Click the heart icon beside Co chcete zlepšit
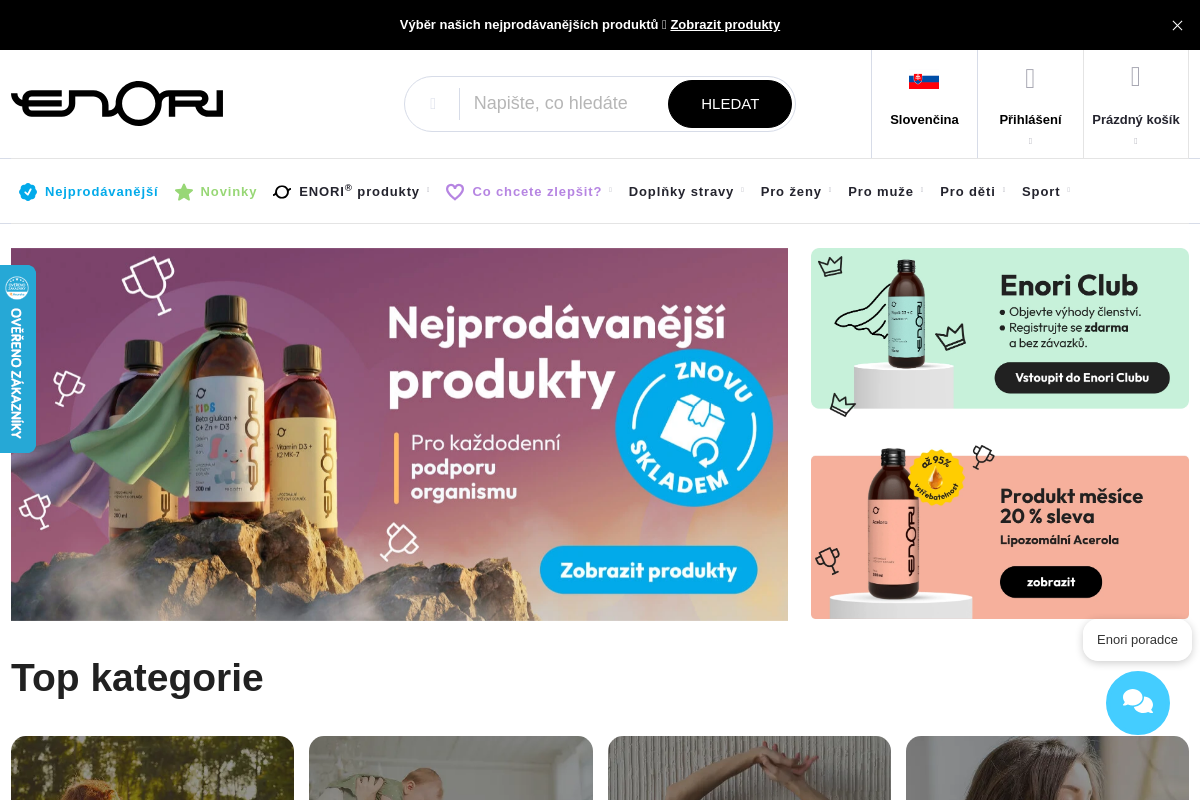1200x800 pixels. point(455,192)
